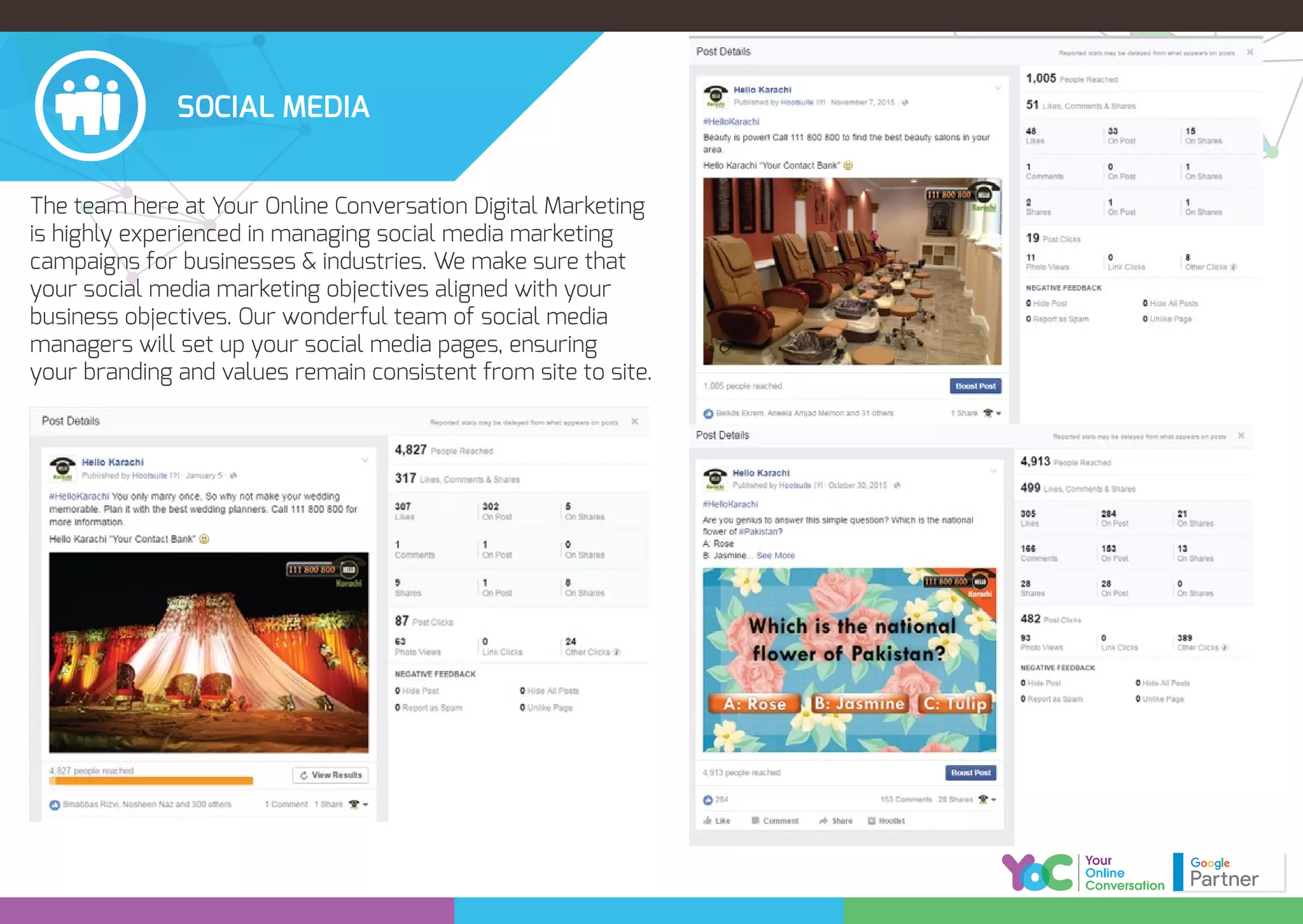Click the YOC logo
The width and height of the screenshot is (1303, 924).
click(1038, 872)
